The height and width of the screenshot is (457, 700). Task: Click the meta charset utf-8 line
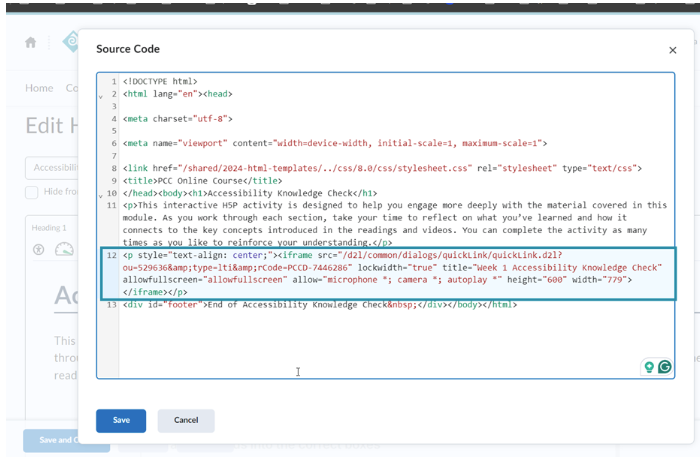click(178, 119)
